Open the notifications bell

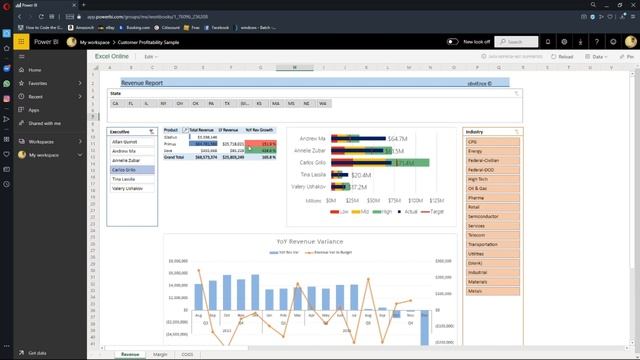(548, 42)
